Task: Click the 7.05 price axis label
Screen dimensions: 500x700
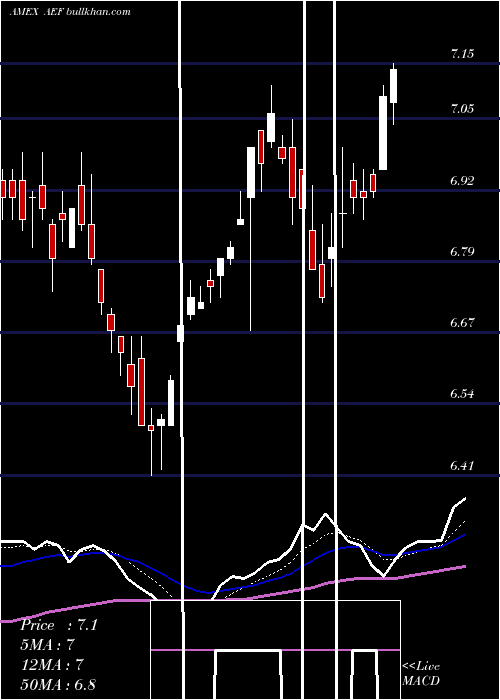Action: pyautogui.click(x=462, y=109)
